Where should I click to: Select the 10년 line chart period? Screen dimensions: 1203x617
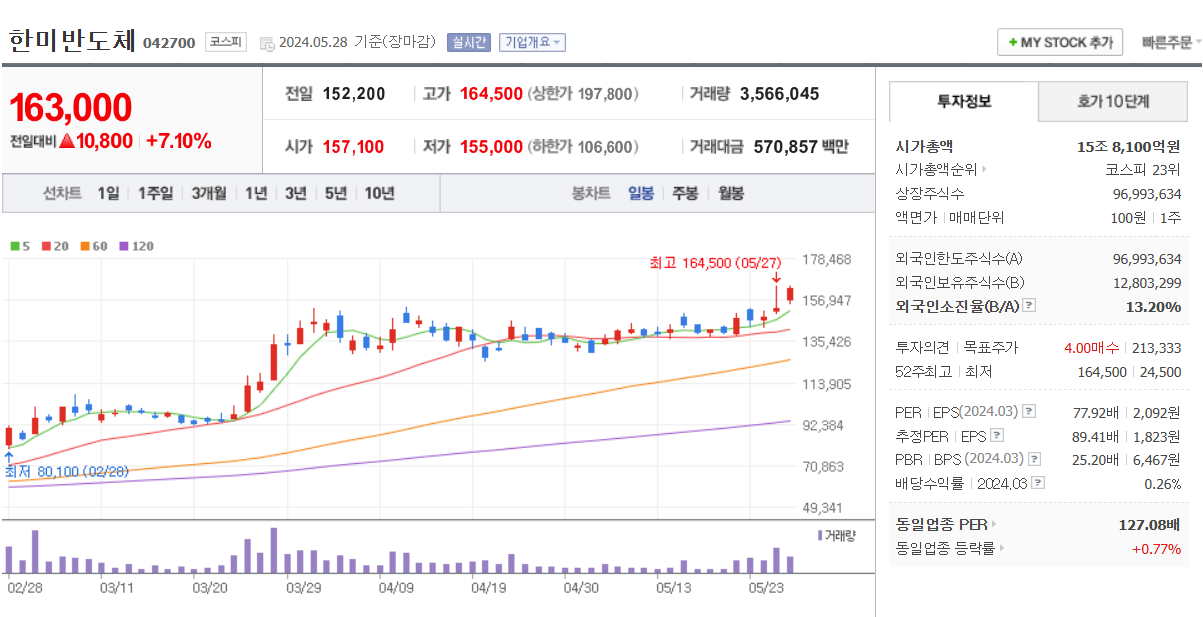coord(379,194)
